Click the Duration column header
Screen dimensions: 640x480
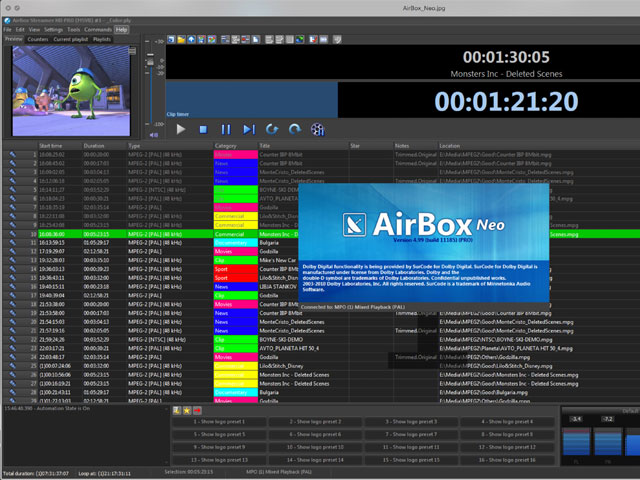[x=104, y=146]
